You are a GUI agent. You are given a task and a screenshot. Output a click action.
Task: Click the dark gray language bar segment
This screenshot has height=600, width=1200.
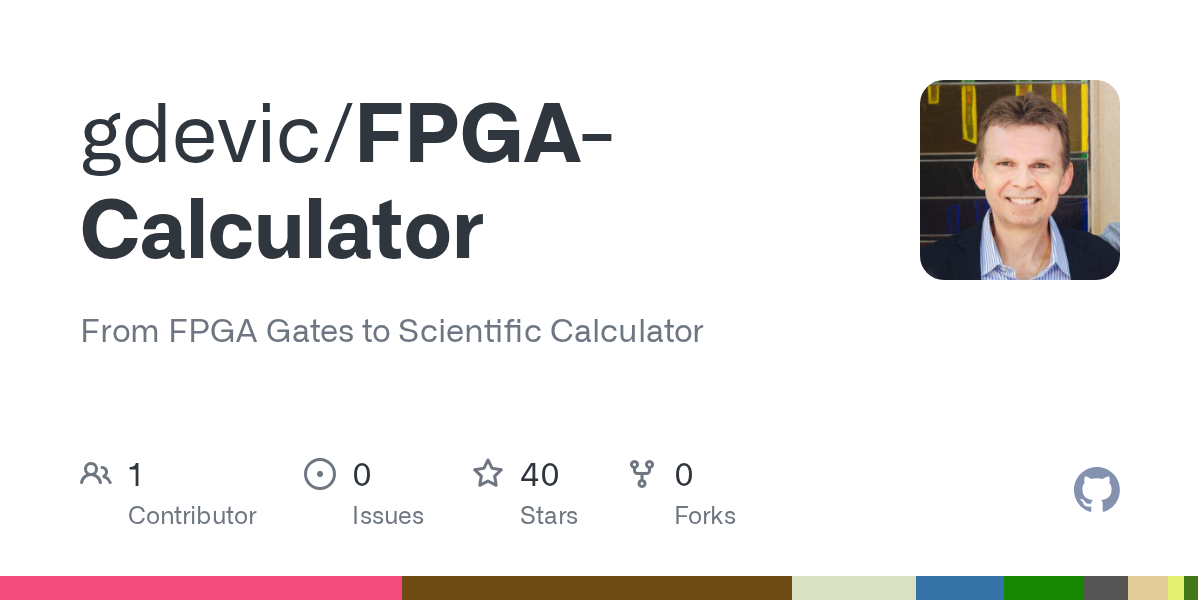[x=1106, y=588]
